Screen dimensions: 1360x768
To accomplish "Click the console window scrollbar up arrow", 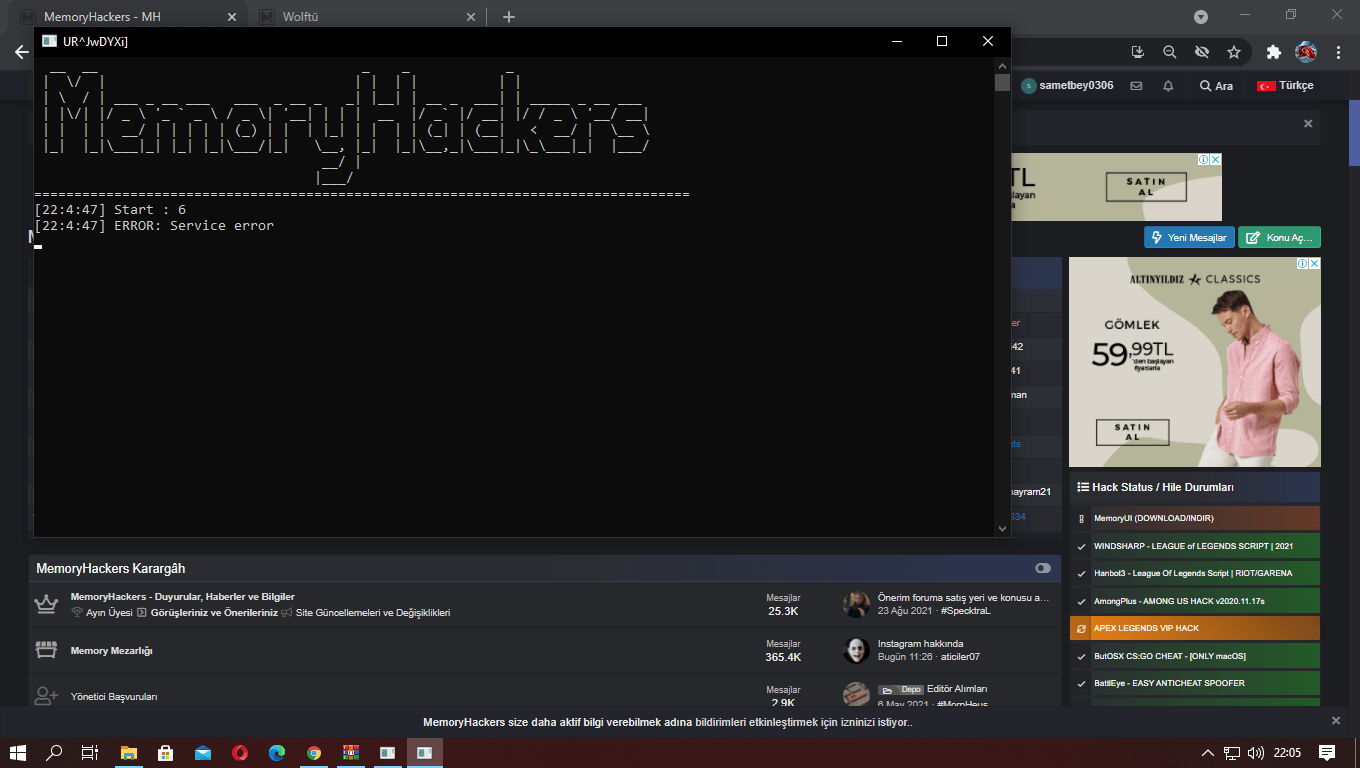I will 1002,65.
